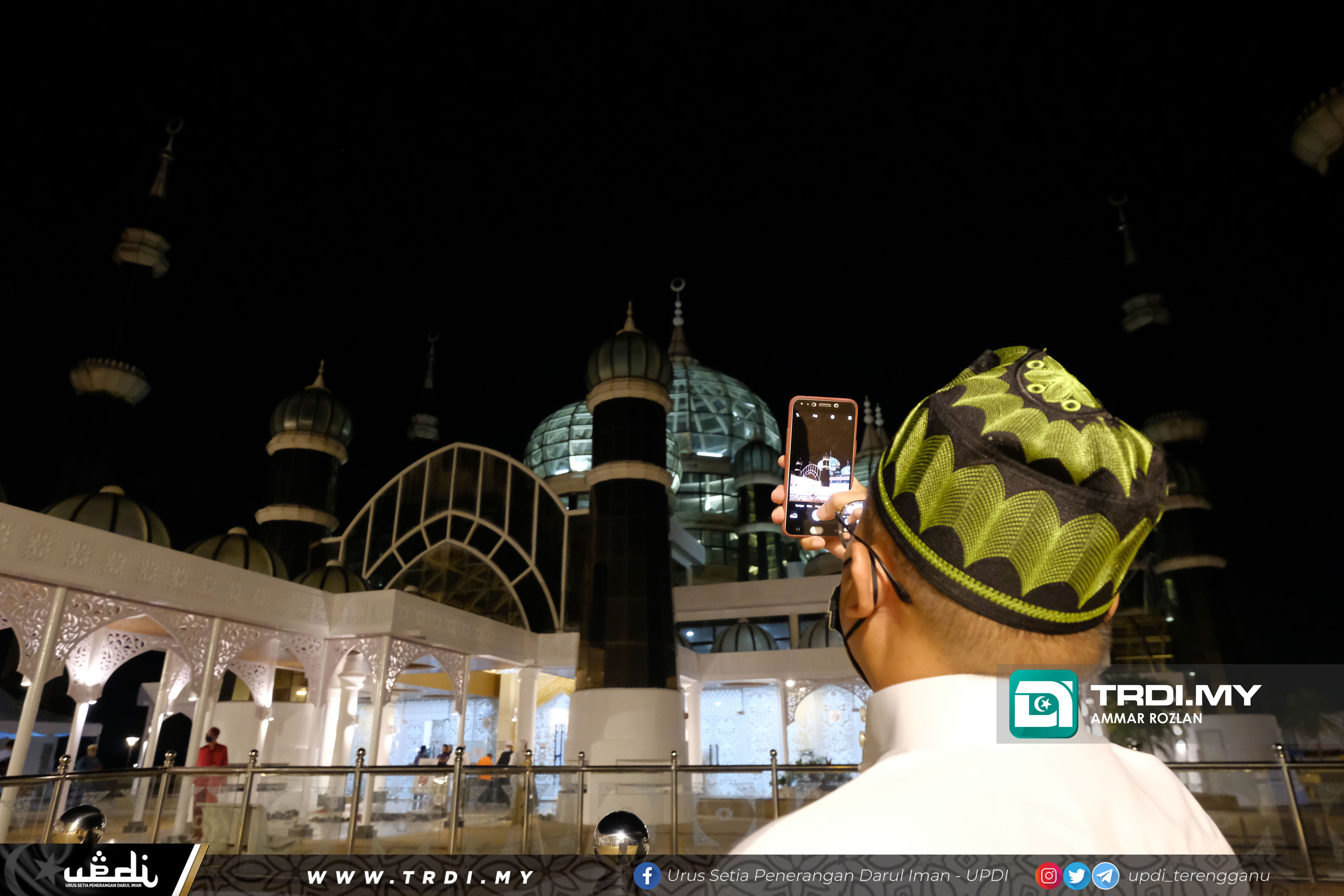The height and width of the screenshot is (896, 1344).
Task: Click the Instagram icon in the footer
Action: (x=1048, y=875)
